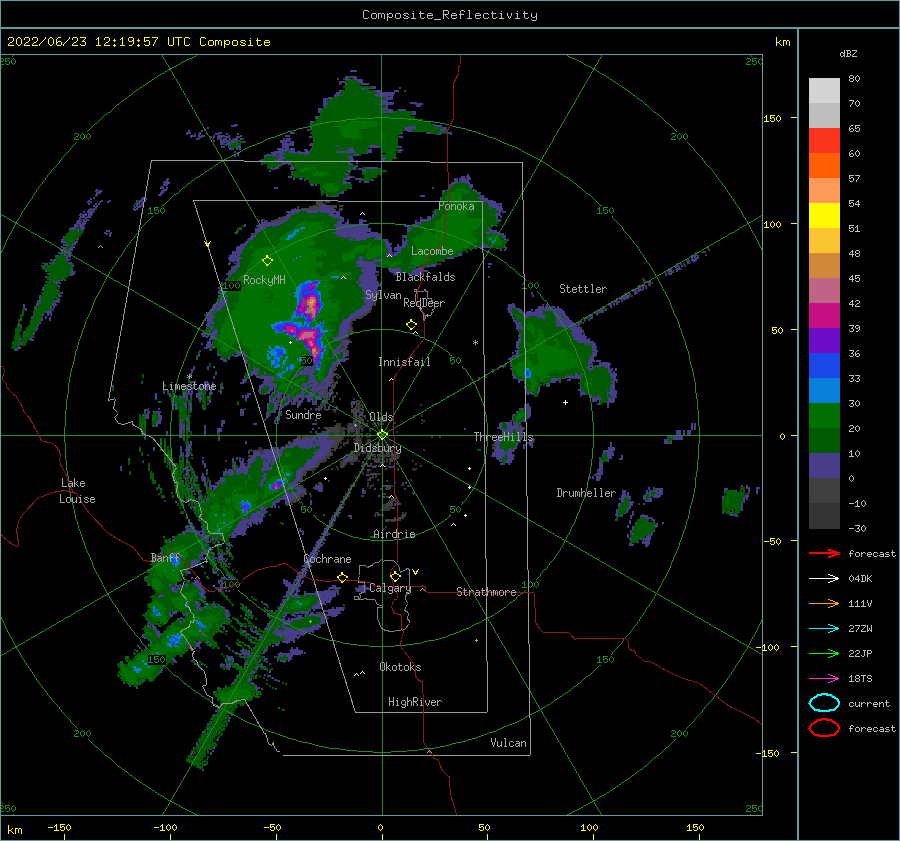Select the light blue swatch between 33 and 30

[824, 390]
